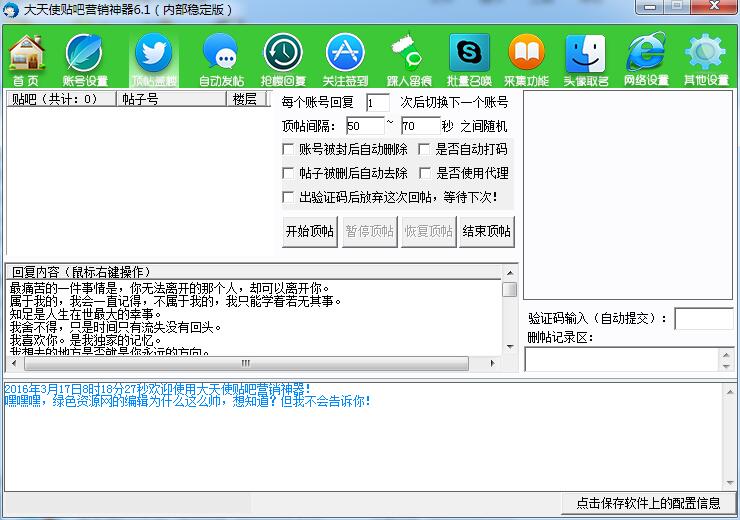Open 采集功能 orange book icon
This screenshot has height=520, width=740.
526,59
